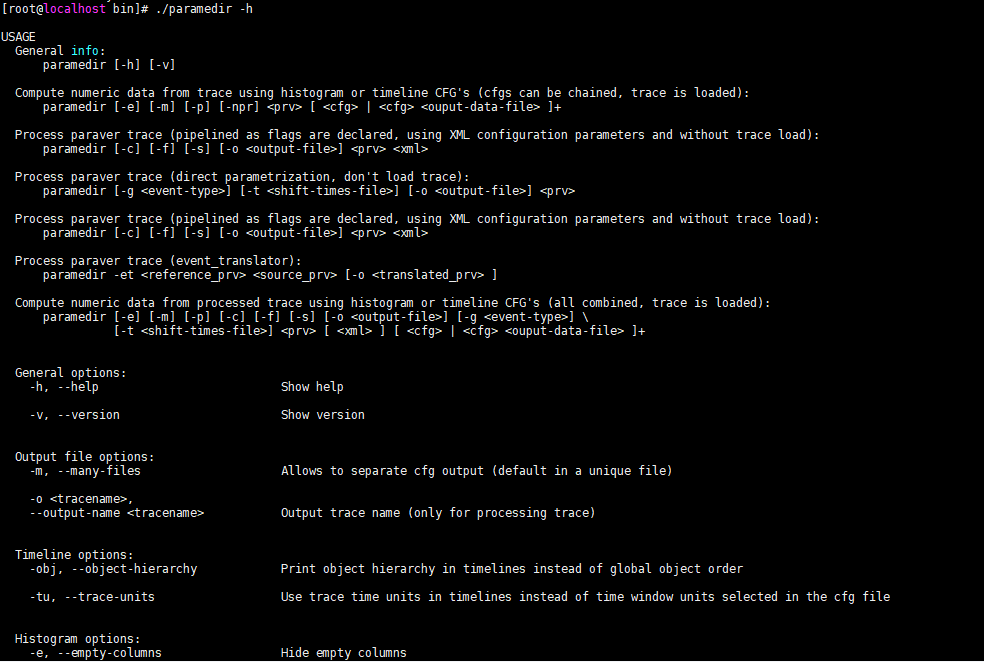Click the '-tu, --trace-units' option
The height and width of the screenshot is (662, 984).
(x=92, y=597)
